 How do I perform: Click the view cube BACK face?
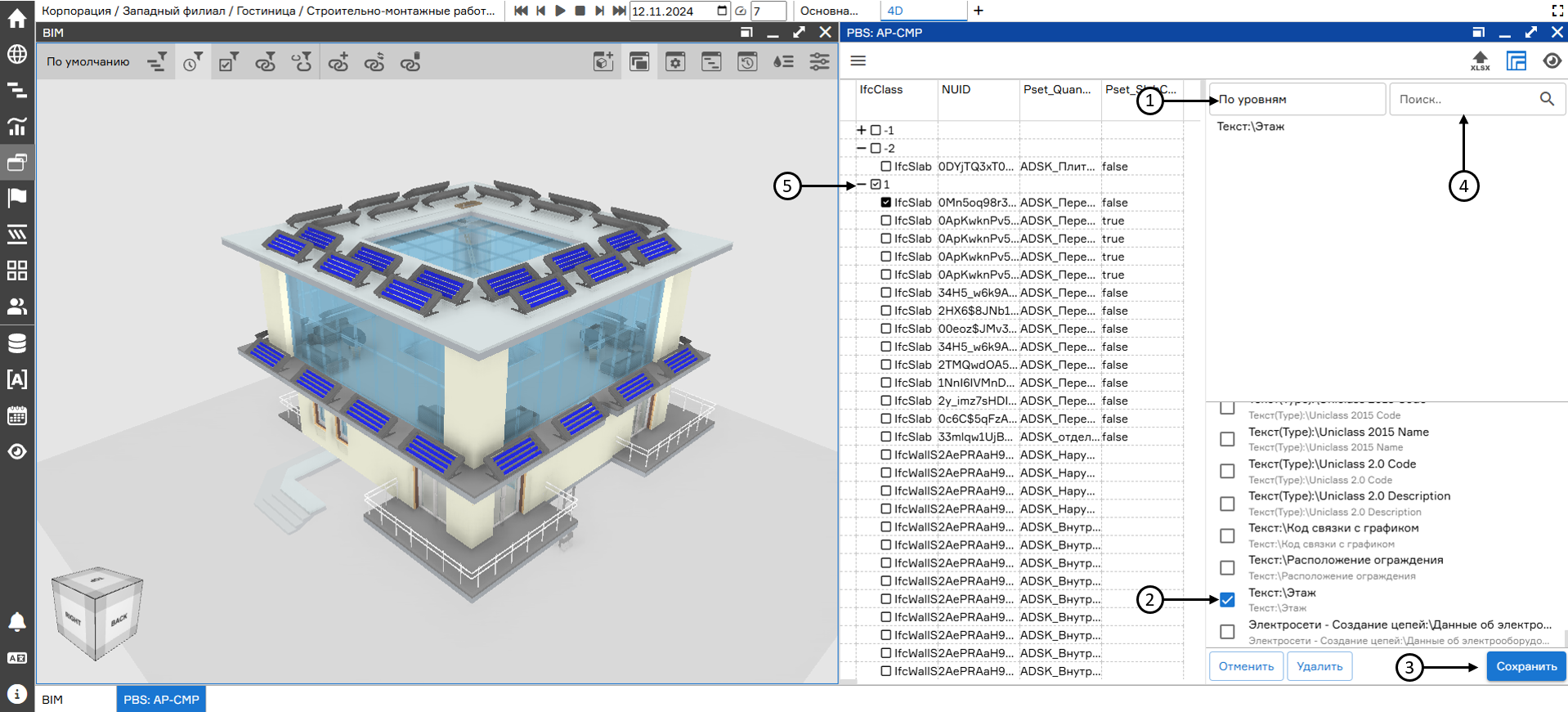pos(119,620)
